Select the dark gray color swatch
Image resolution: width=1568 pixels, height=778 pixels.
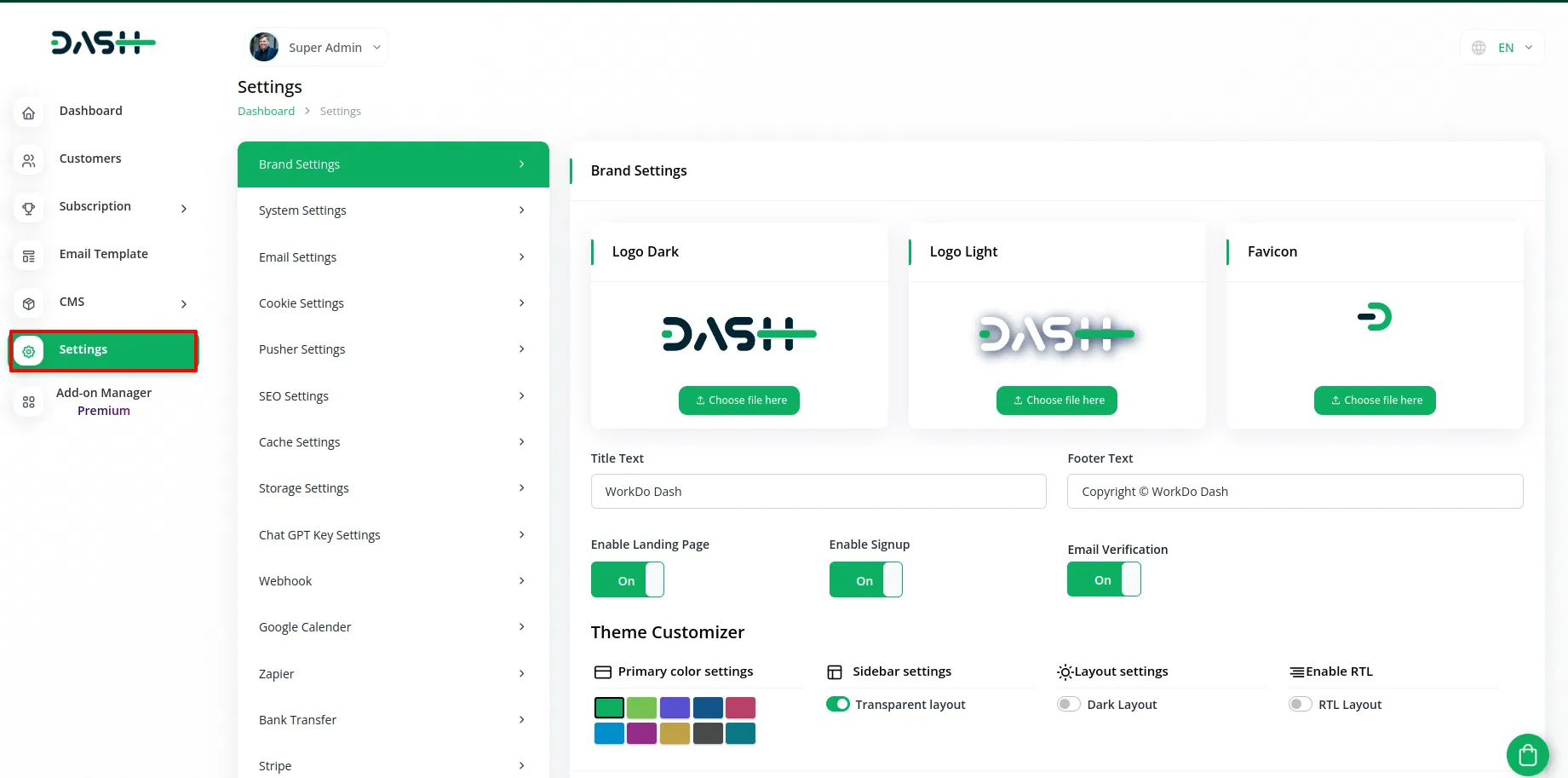pyautogui.click(x=708, y=733)
